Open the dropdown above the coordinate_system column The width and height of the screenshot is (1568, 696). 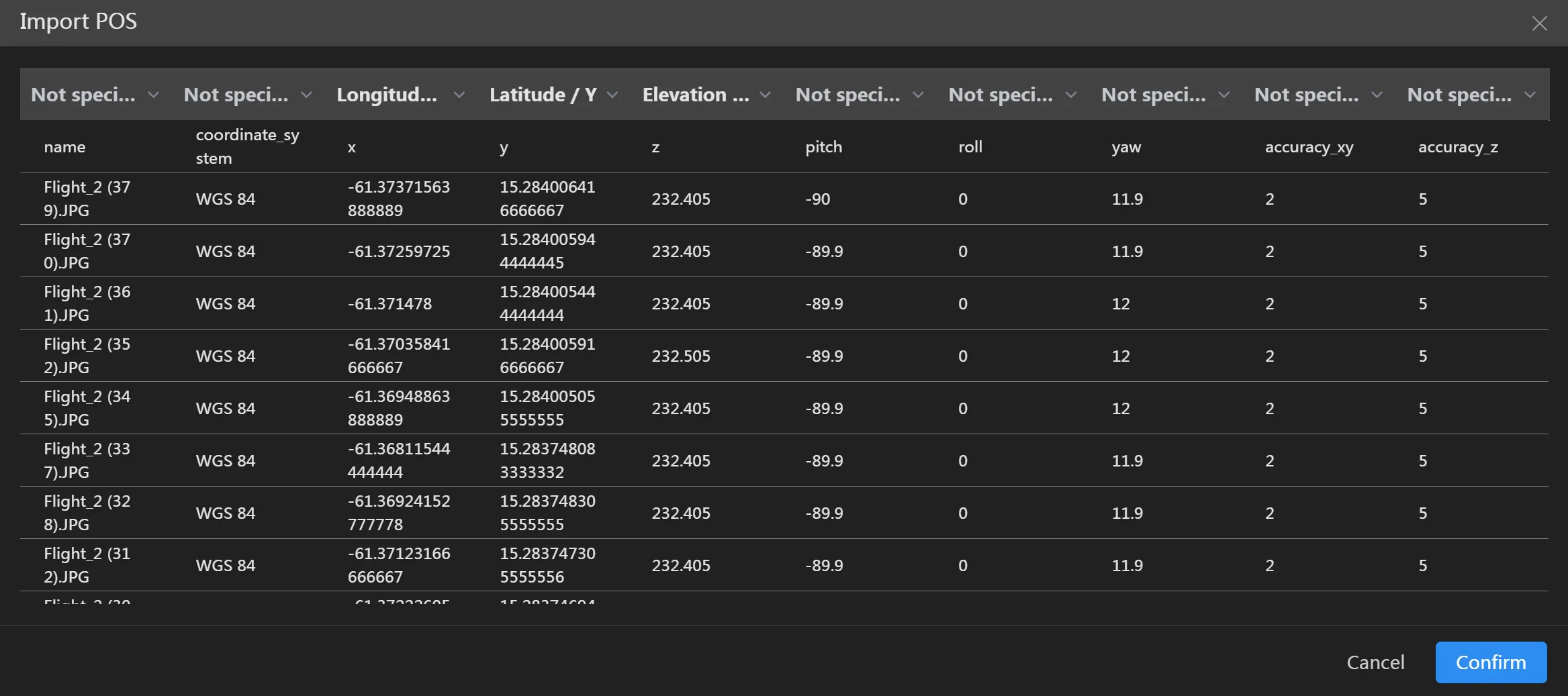248,95
